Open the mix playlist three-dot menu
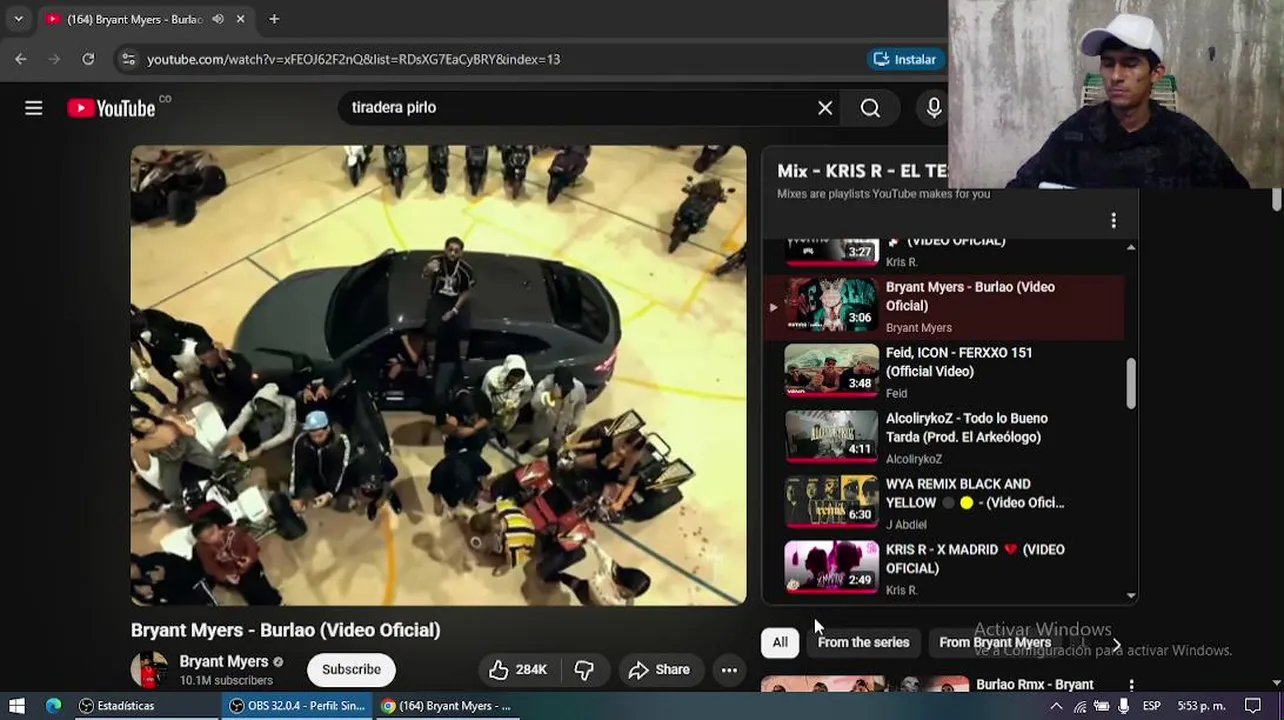This screenshot has width=1284, height=720. (x=1113, y=220)
